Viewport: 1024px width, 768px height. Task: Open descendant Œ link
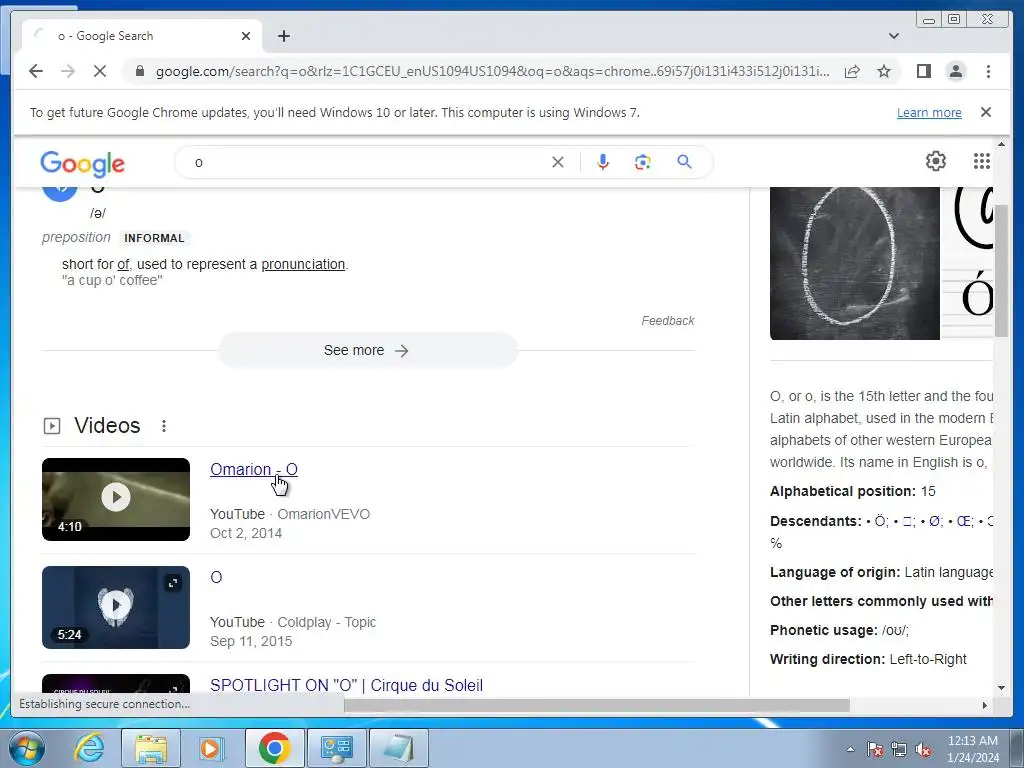click(x=964, y=521)
